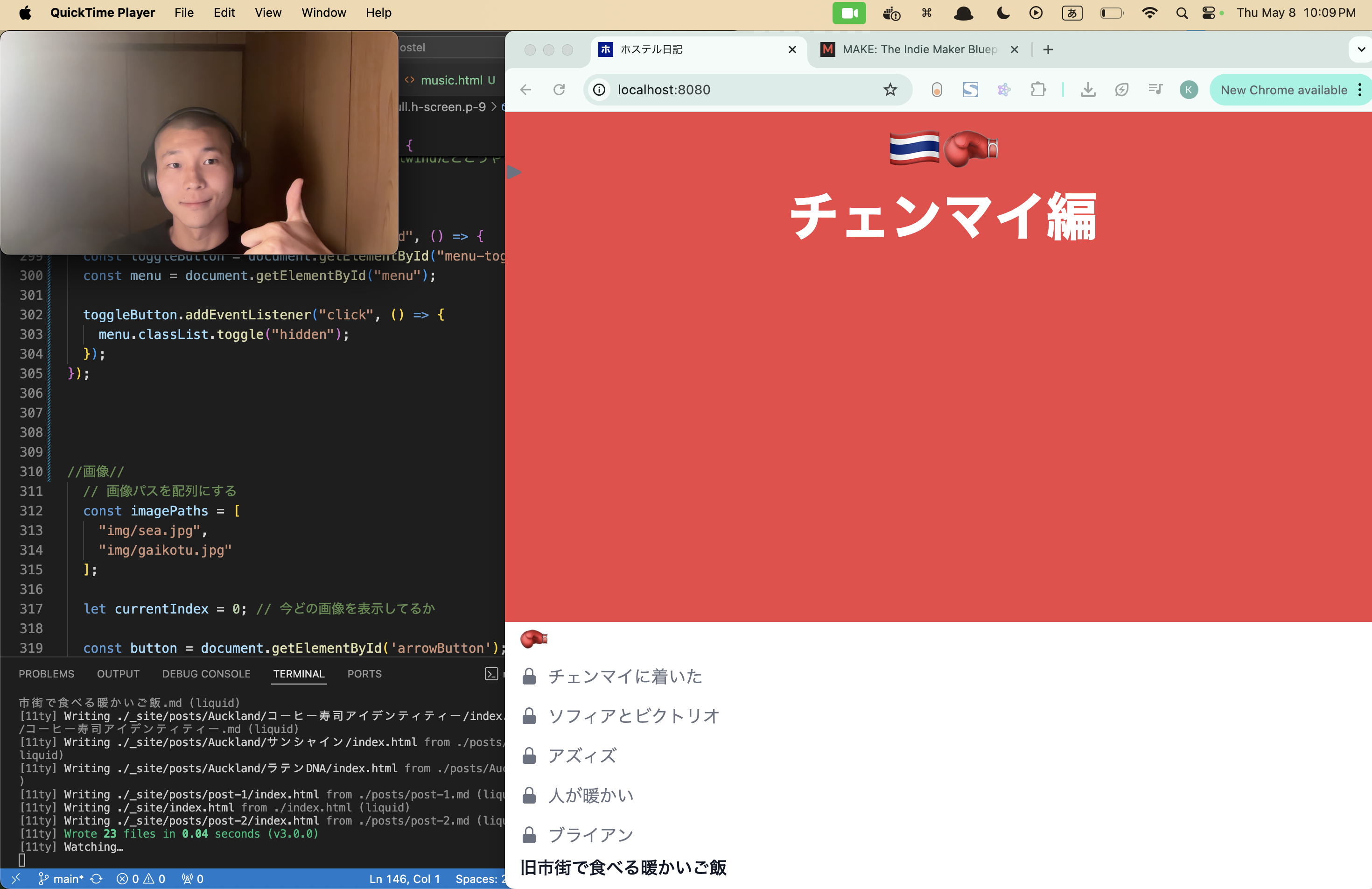Open the remote window status icon

tap(16, 879)
